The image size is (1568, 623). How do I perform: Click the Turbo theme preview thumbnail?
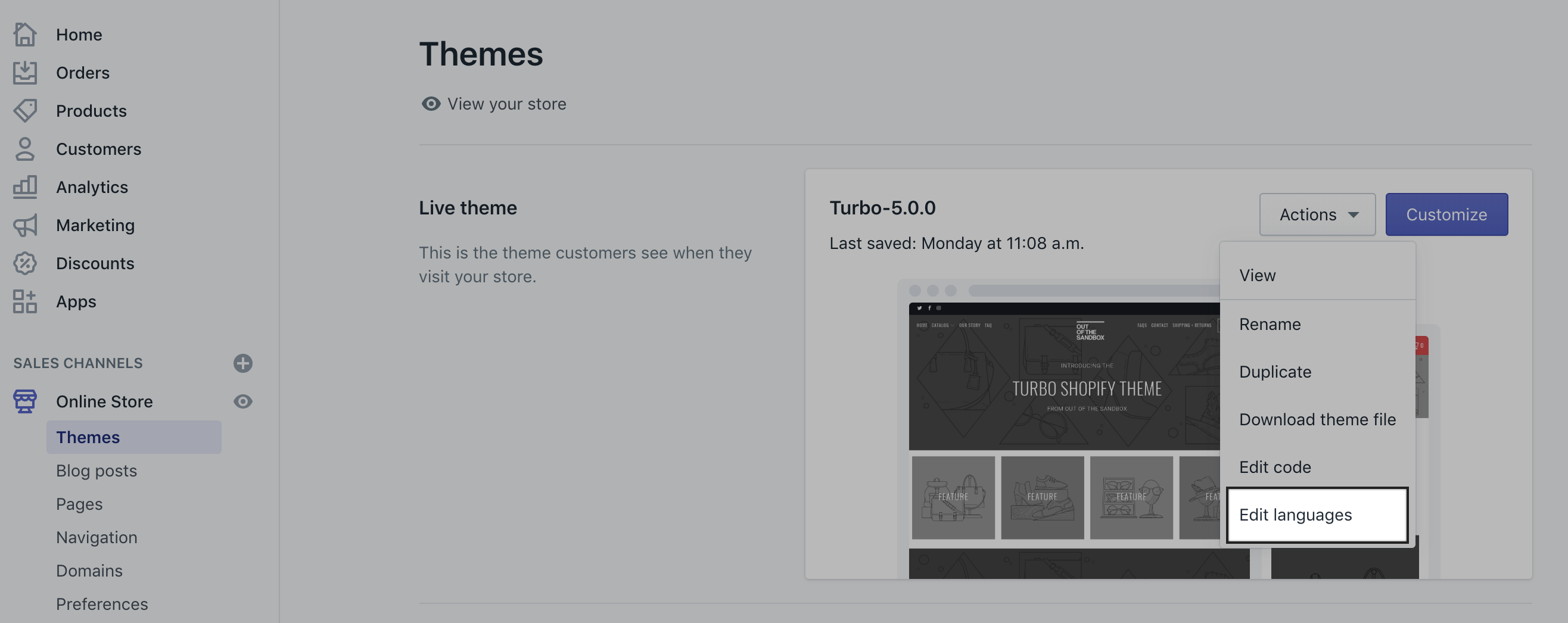pyautogui.click(x=1062, y=426)
